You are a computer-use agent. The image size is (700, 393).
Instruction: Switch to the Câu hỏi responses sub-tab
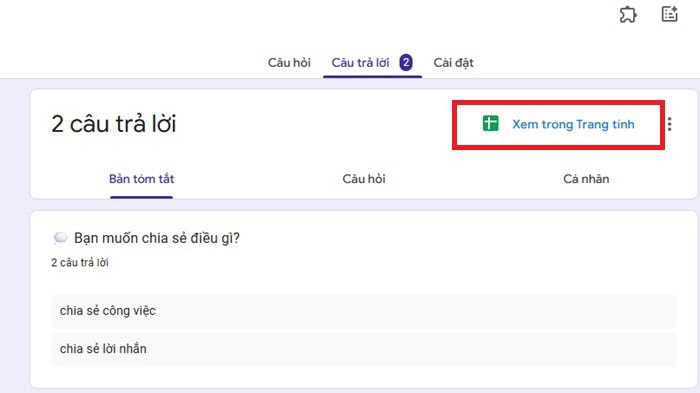[364, 179]
